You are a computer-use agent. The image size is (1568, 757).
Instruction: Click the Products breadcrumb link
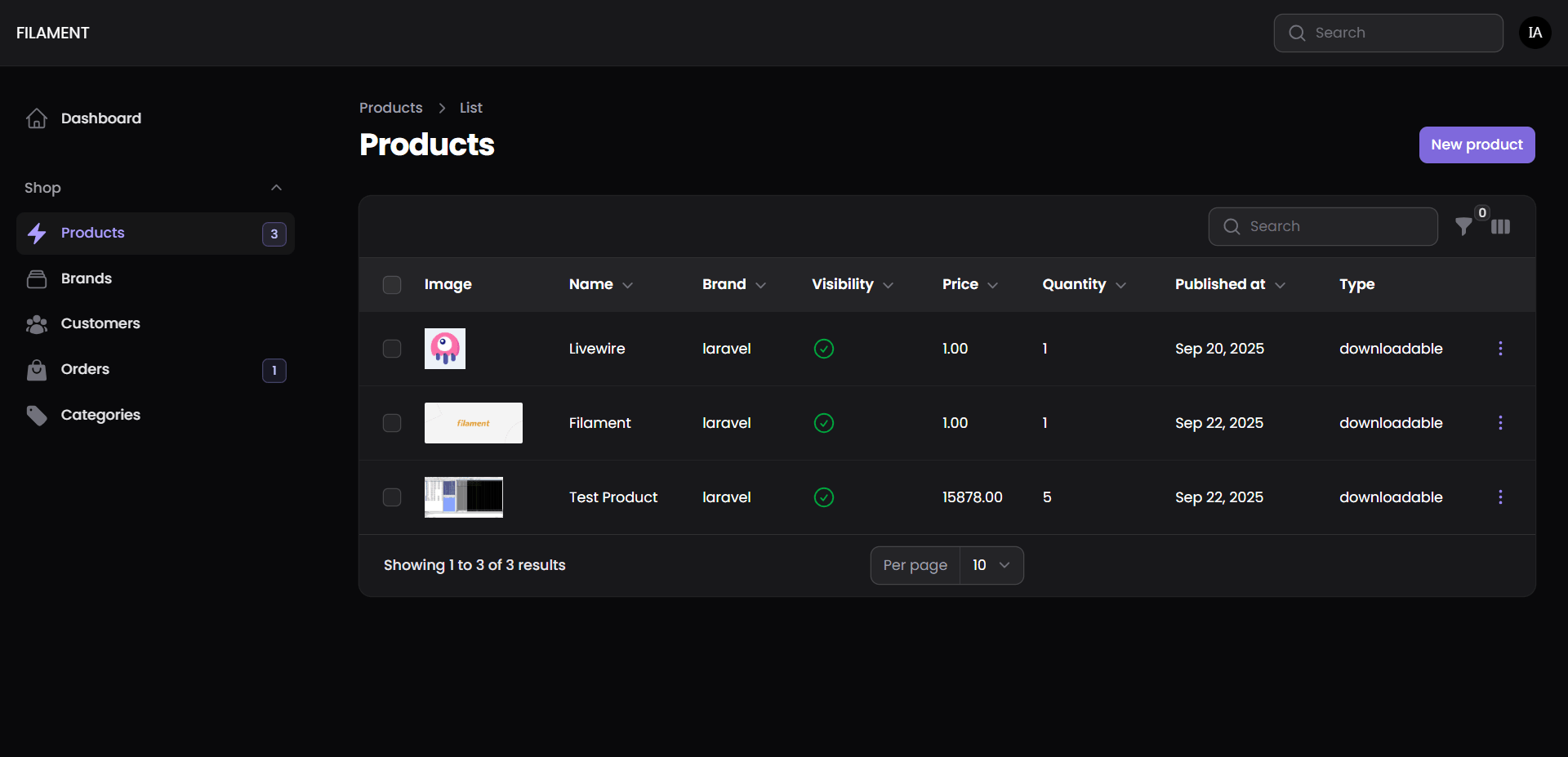tap(391, 108)
